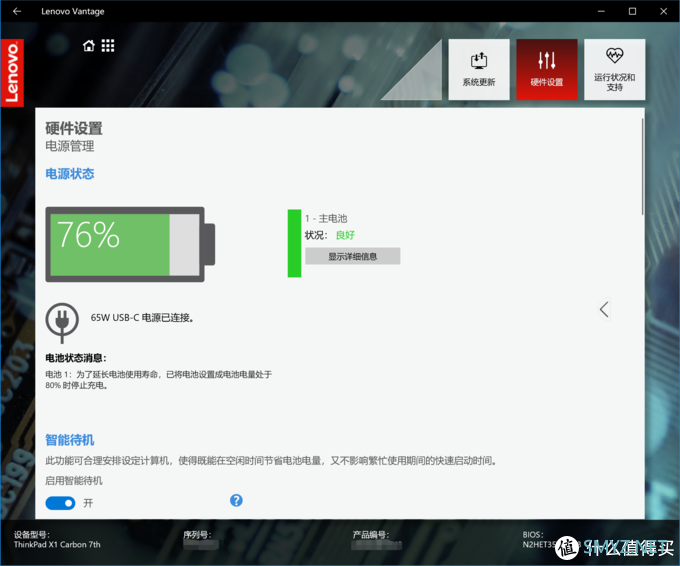This screenshot has width=680, height=566.
Task: Expand the side panel chevron arrow
Action: coord(604,310)
